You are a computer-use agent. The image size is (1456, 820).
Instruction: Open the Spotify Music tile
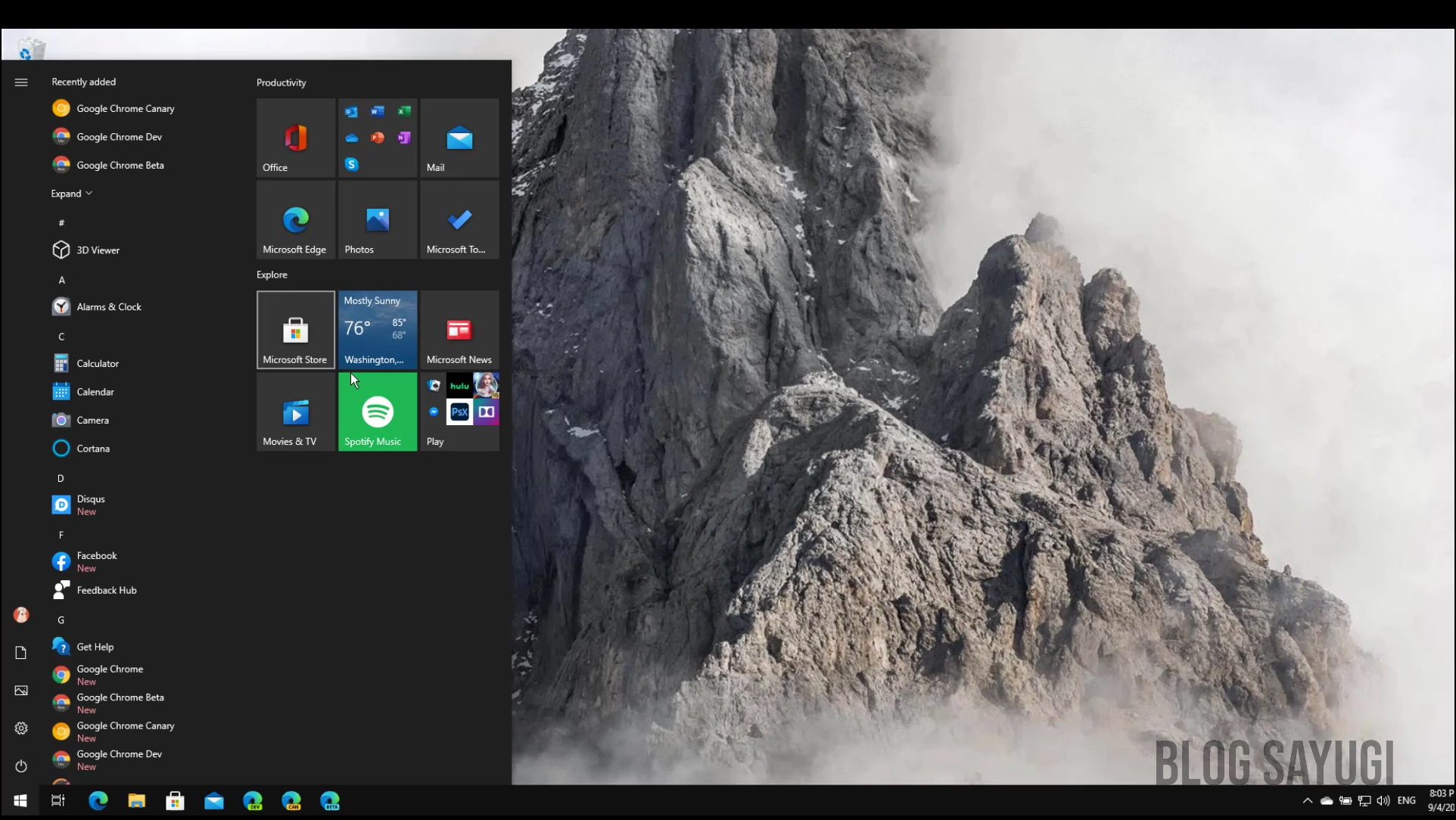tap(377, 412)
